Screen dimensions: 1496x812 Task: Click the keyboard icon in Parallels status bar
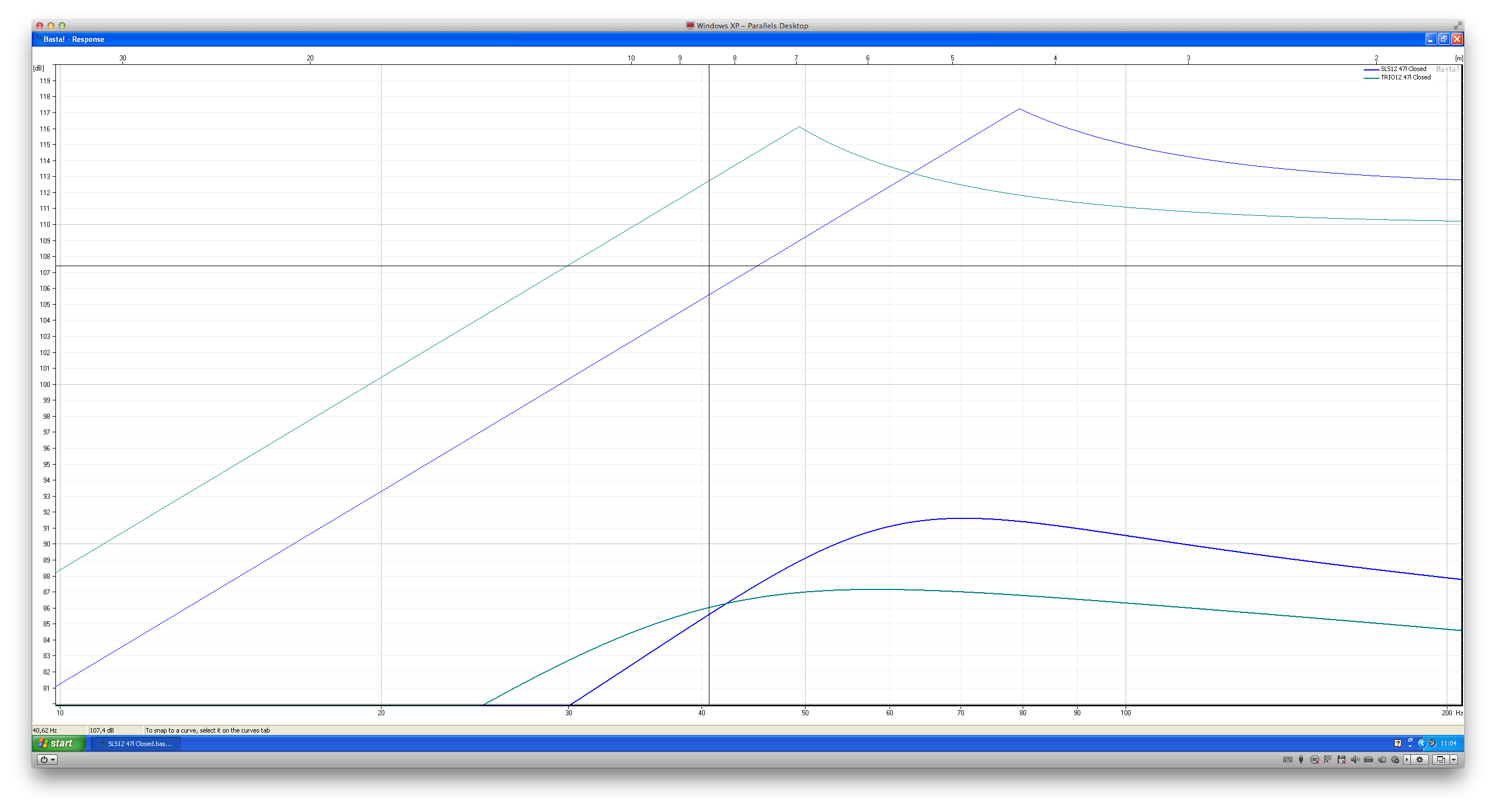pos(1288,759)
